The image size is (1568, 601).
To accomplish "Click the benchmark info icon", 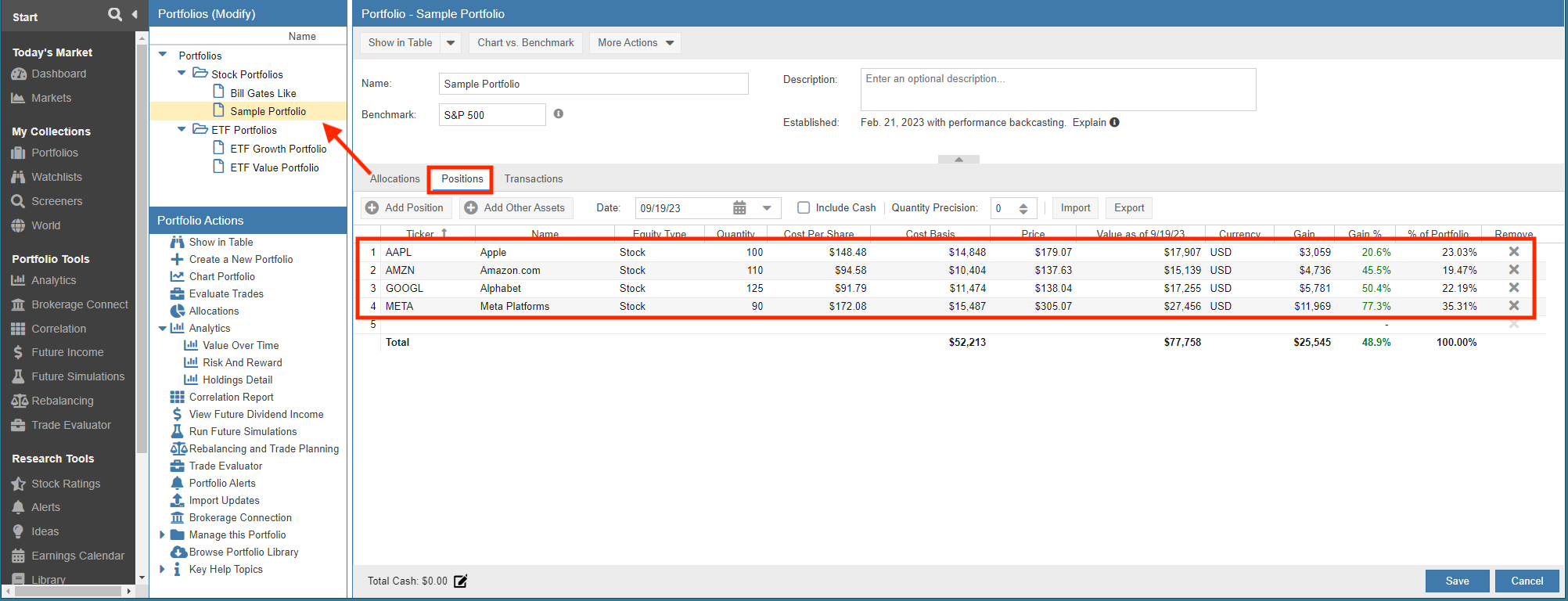I will point(558,113).
